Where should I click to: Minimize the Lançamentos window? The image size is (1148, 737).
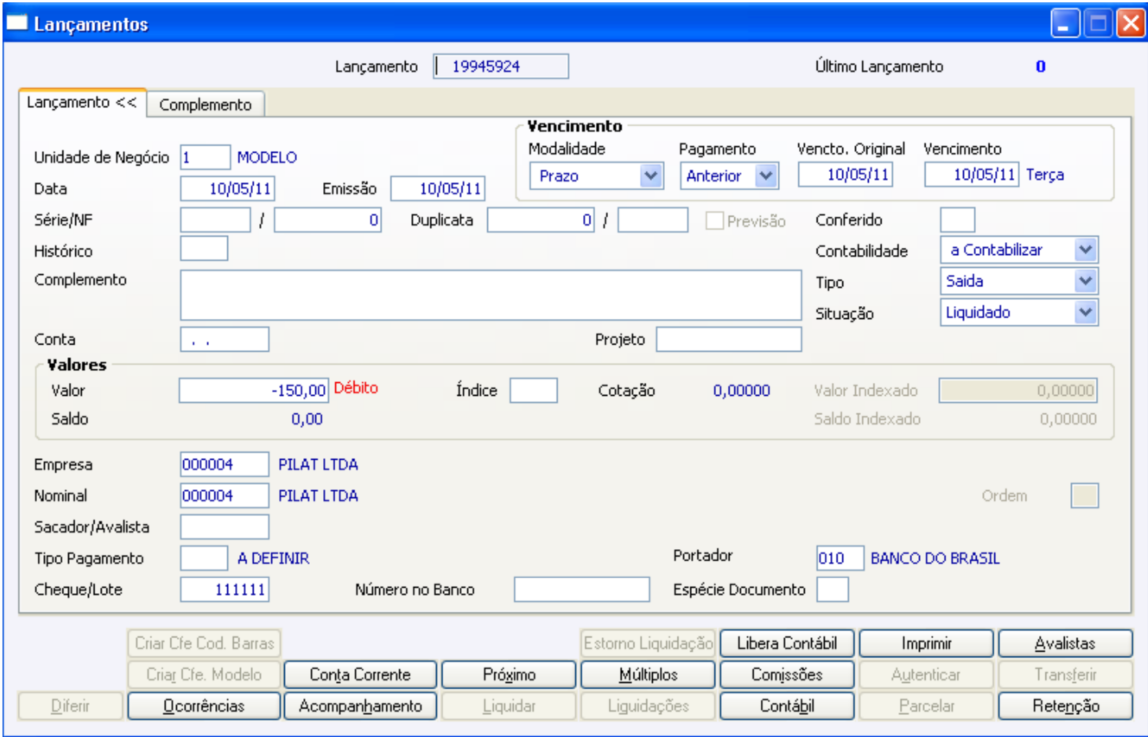coord(1065,23)
